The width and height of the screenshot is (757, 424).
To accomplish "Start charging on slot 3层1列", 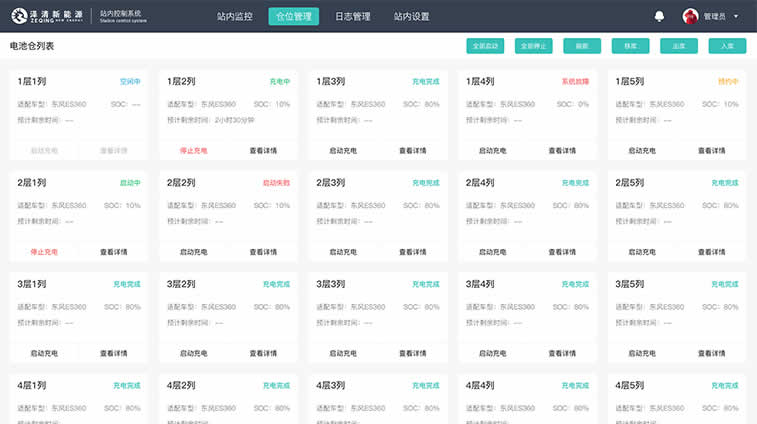I will click(x=44, y=353).
